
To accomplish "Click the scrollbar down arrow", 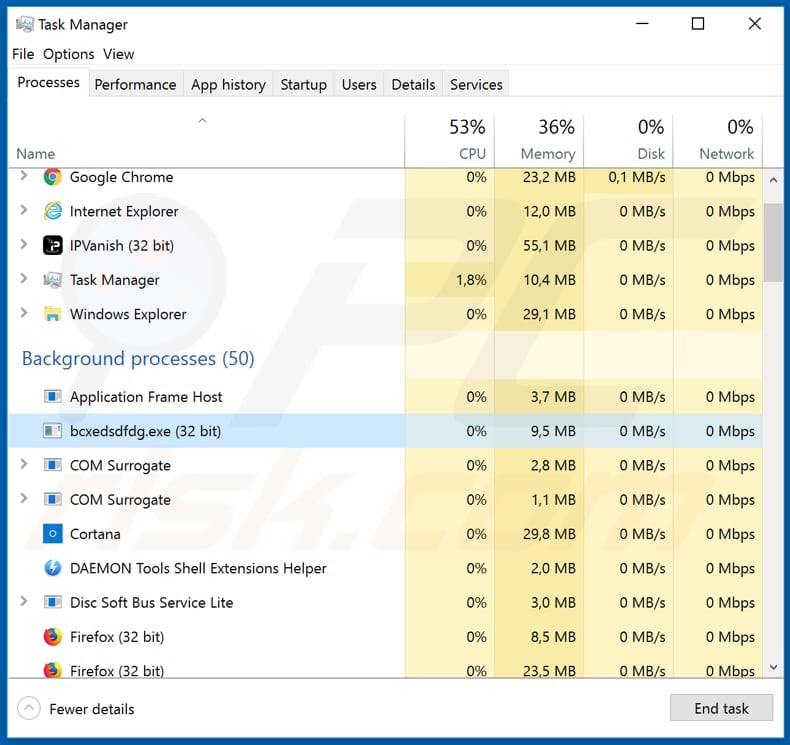I will (773, 667).
